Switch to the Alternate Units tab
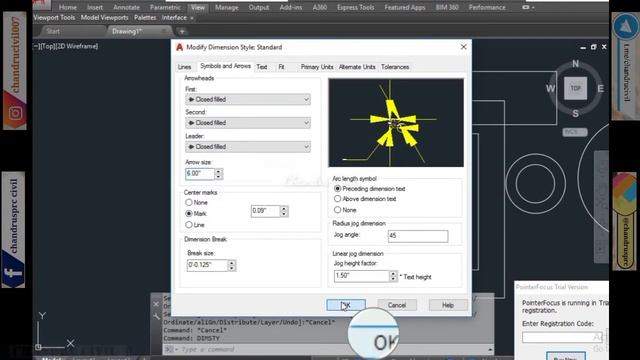 pyautogui.click(x=357, y=67)
